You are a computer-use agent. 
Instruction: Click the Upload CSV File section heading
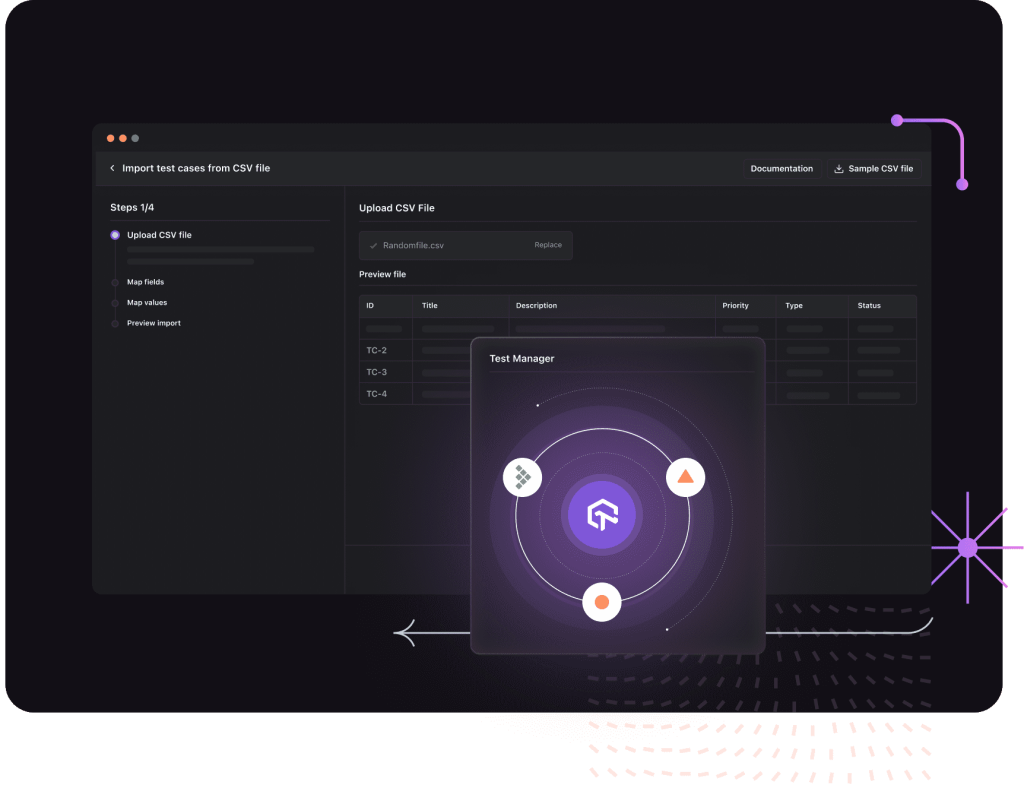pos(396,208)
